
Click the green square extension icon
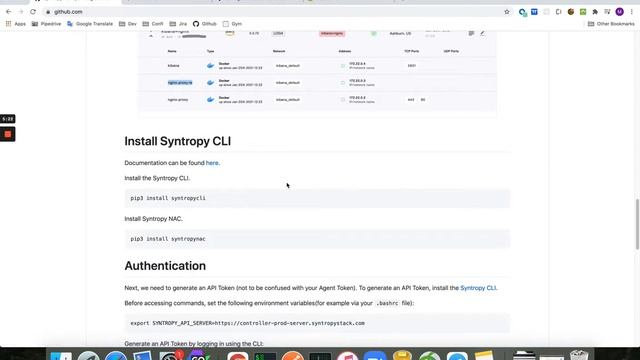coord(583,12)
